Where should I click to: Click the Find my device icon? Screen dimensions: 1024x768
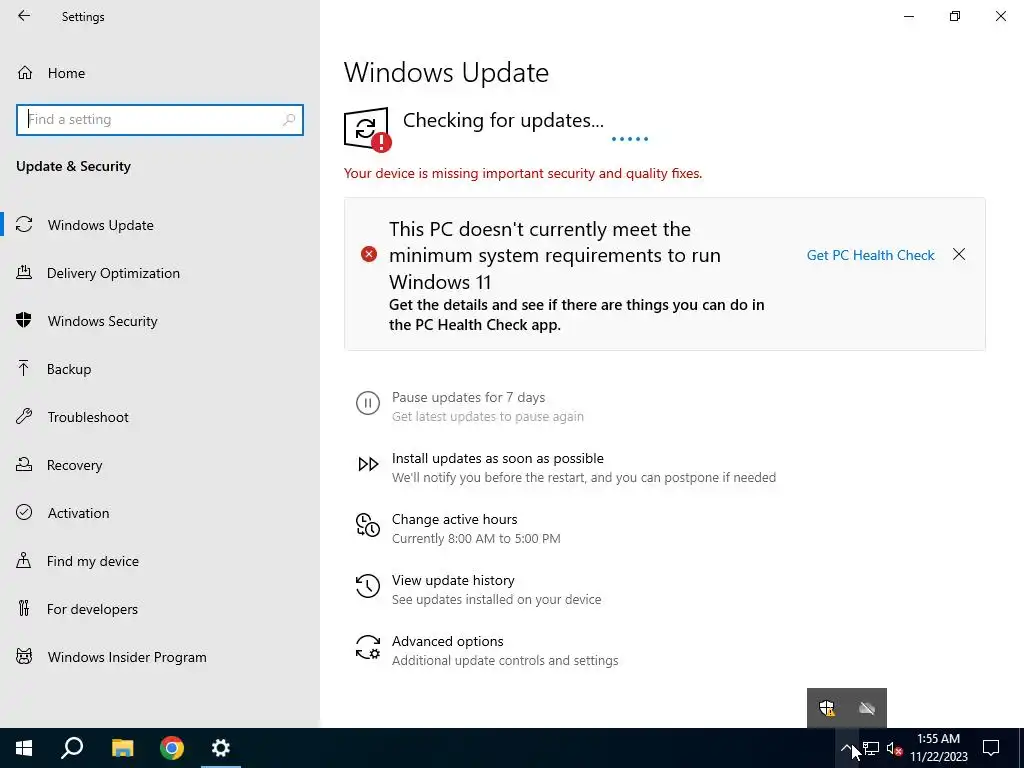(x=24, y=560)
